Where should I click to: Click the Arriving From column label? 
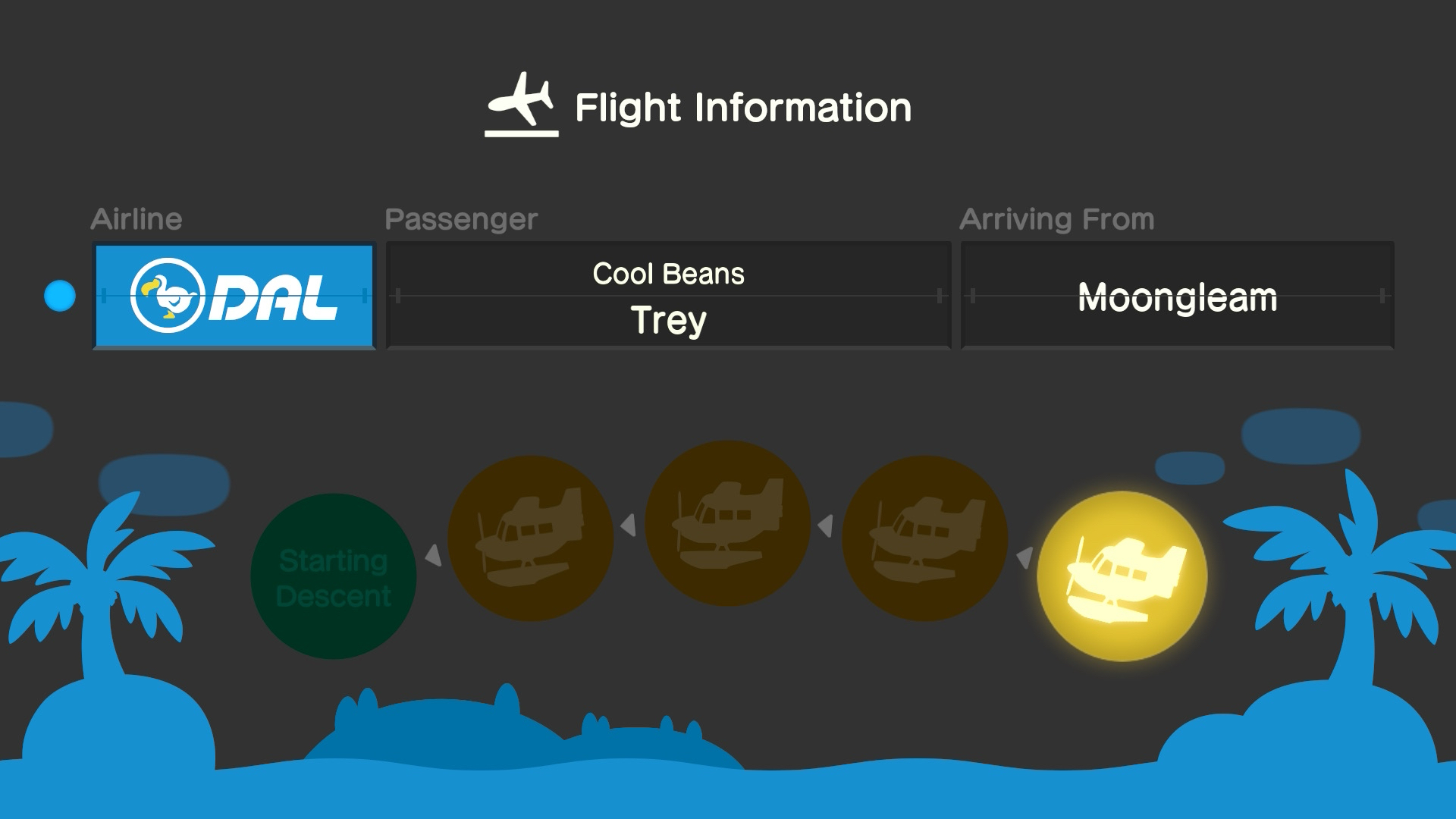pyautogui.click(x=1056, y=219)
